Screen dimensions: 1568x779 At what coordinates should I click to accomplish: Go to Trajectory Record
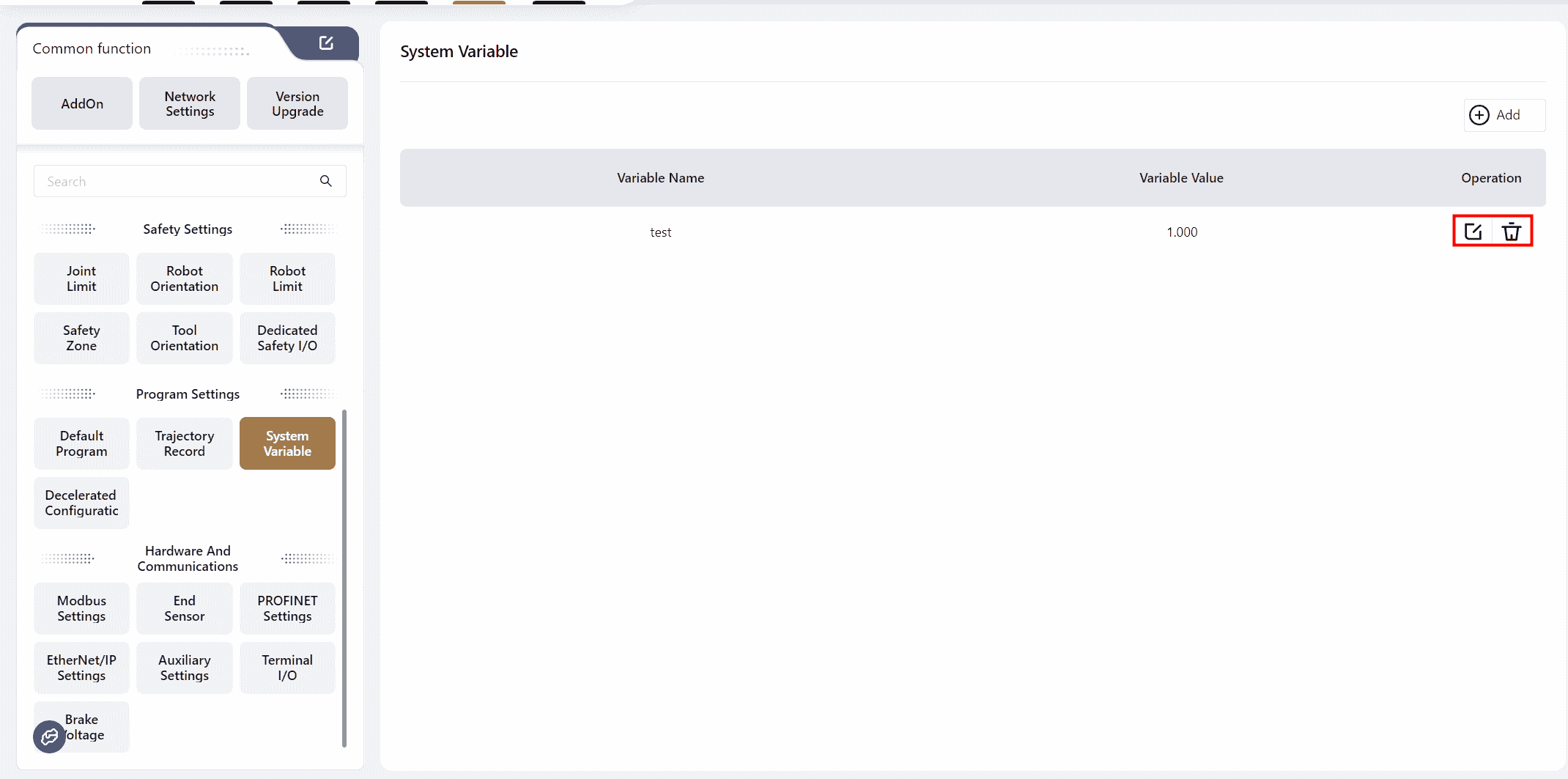(x=185, y=443)
